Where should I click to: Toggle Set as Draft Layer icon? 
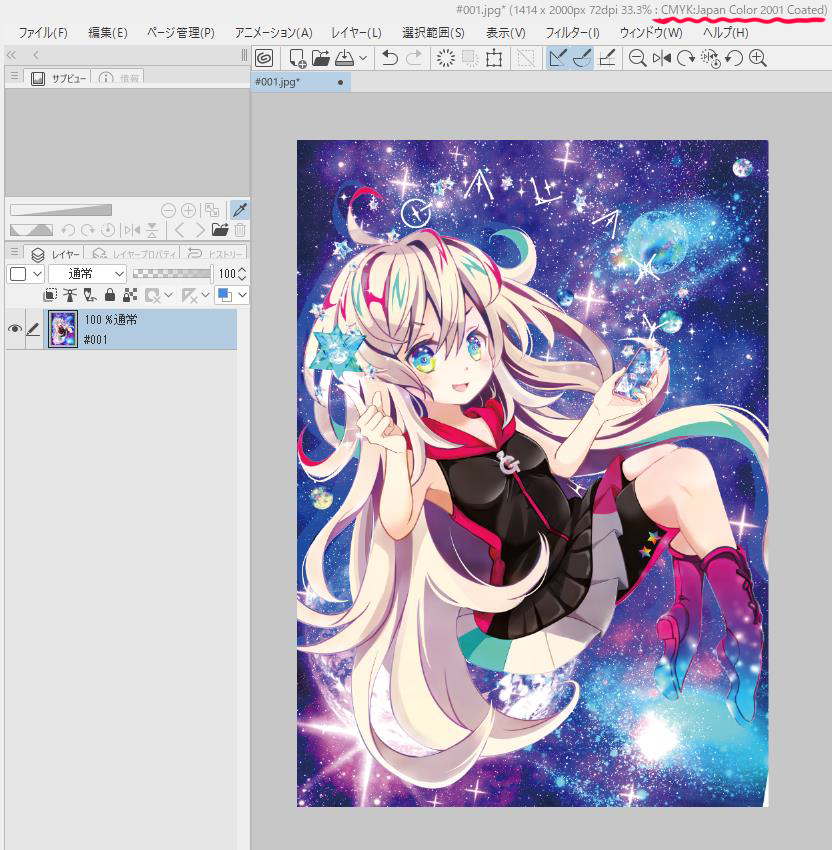[x=90, y=295]
